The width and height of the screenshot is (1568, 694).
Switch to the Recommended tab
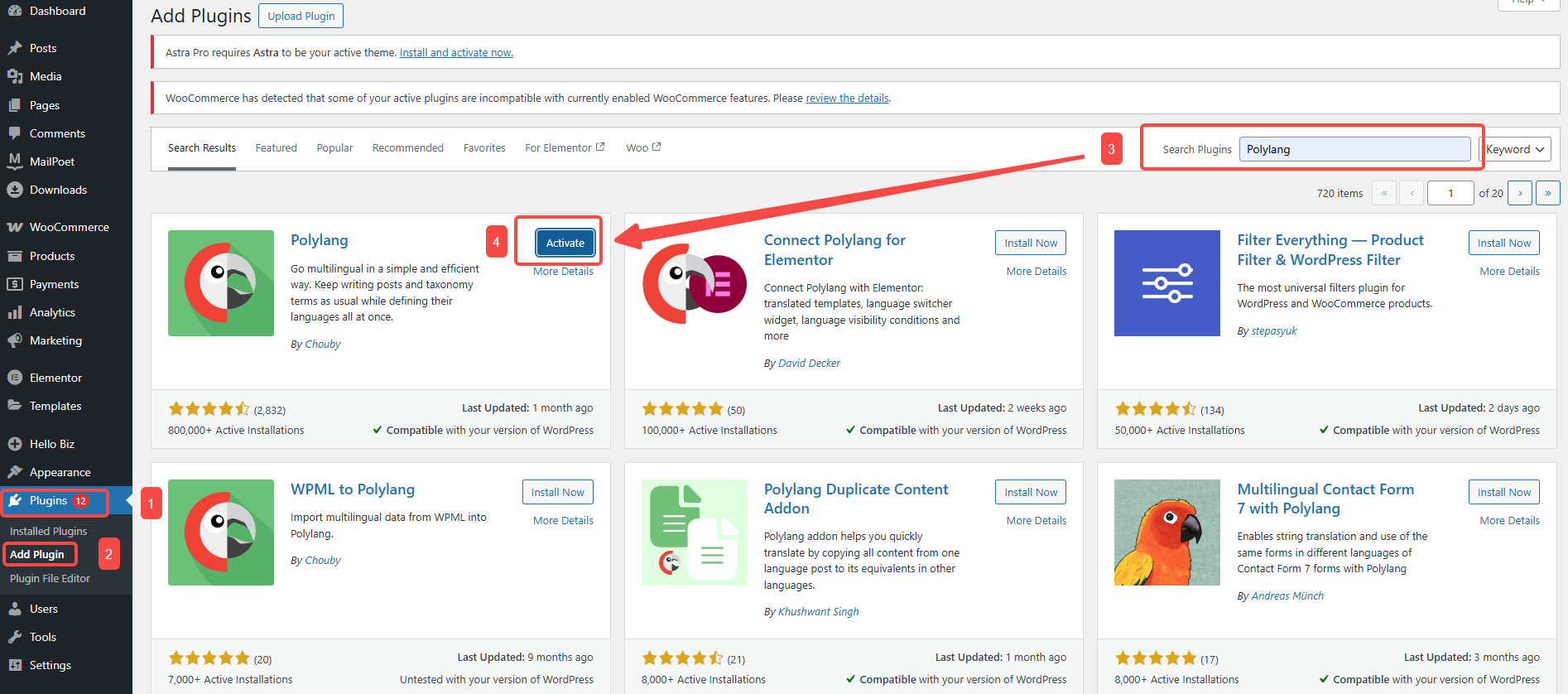(x=408, y=147)
